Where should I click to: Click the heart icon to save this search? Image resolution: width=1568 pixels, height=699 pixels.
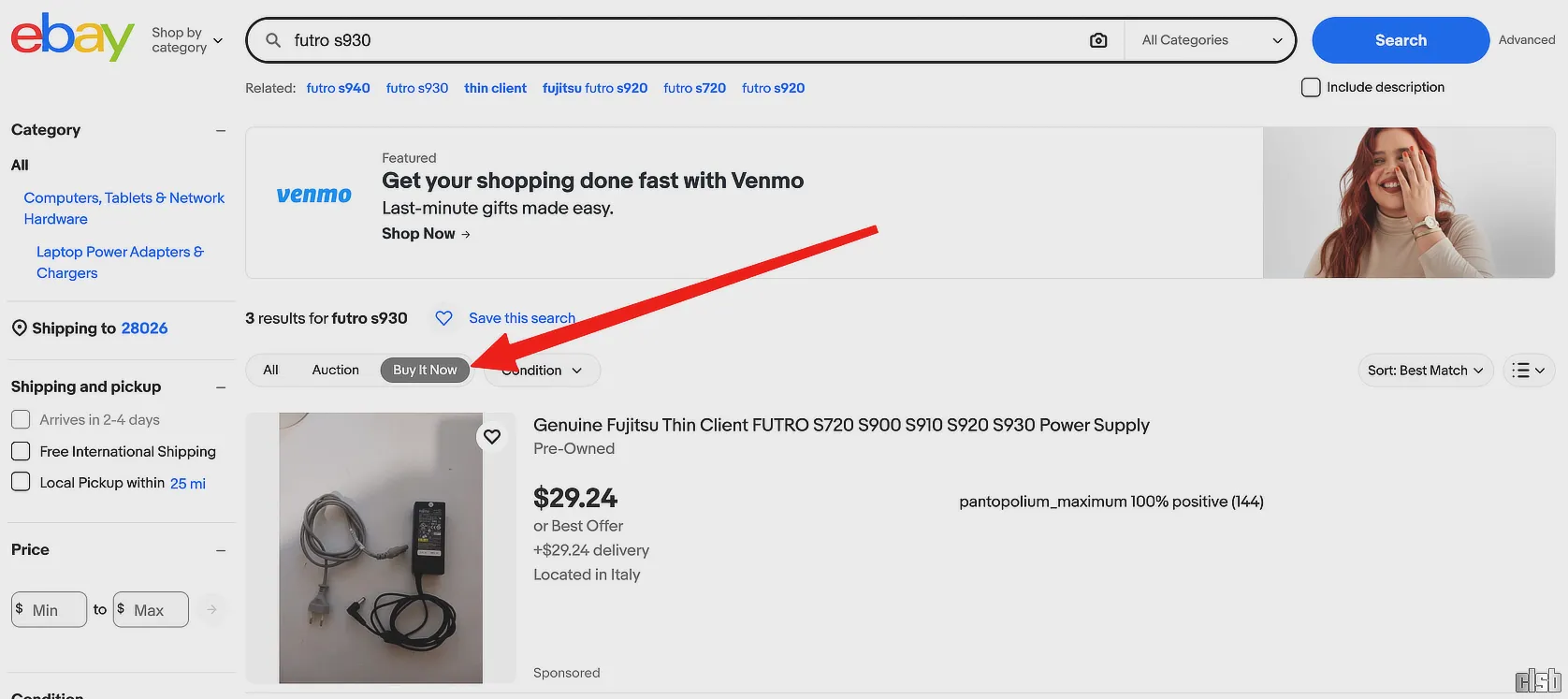pos(444,318)
